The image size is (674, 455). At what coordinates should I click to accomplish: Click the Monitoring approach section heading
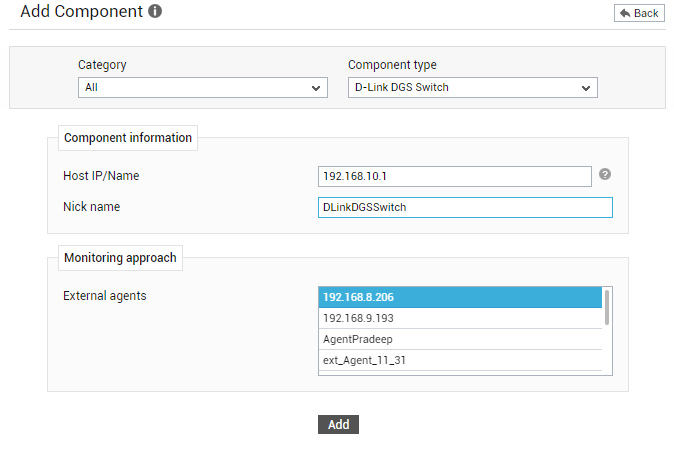pyautogui.click(x=120, y=258)
